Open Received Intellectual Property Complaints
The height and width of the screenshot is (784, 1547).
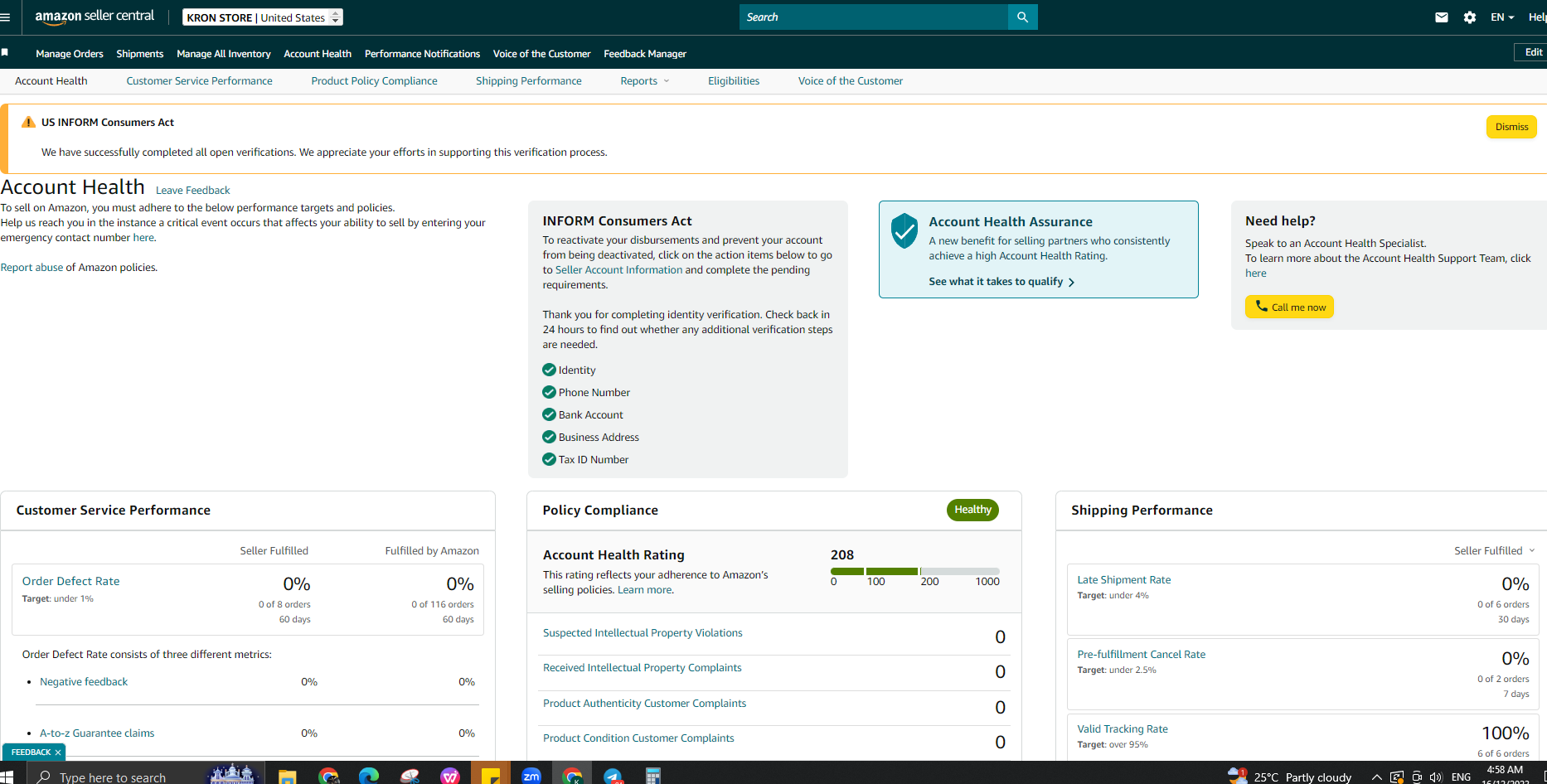click(643, 668)
